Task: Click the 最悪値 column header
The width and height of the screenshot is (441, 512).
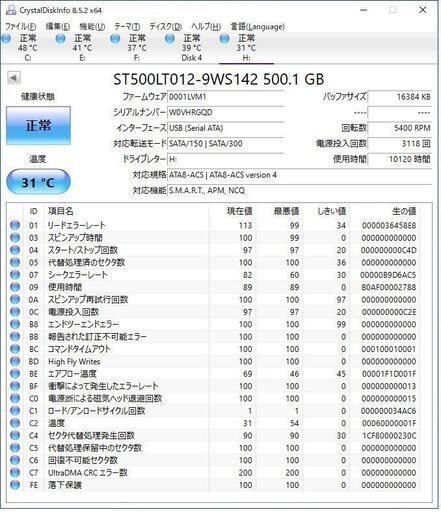Action: [x=286, y=211]
